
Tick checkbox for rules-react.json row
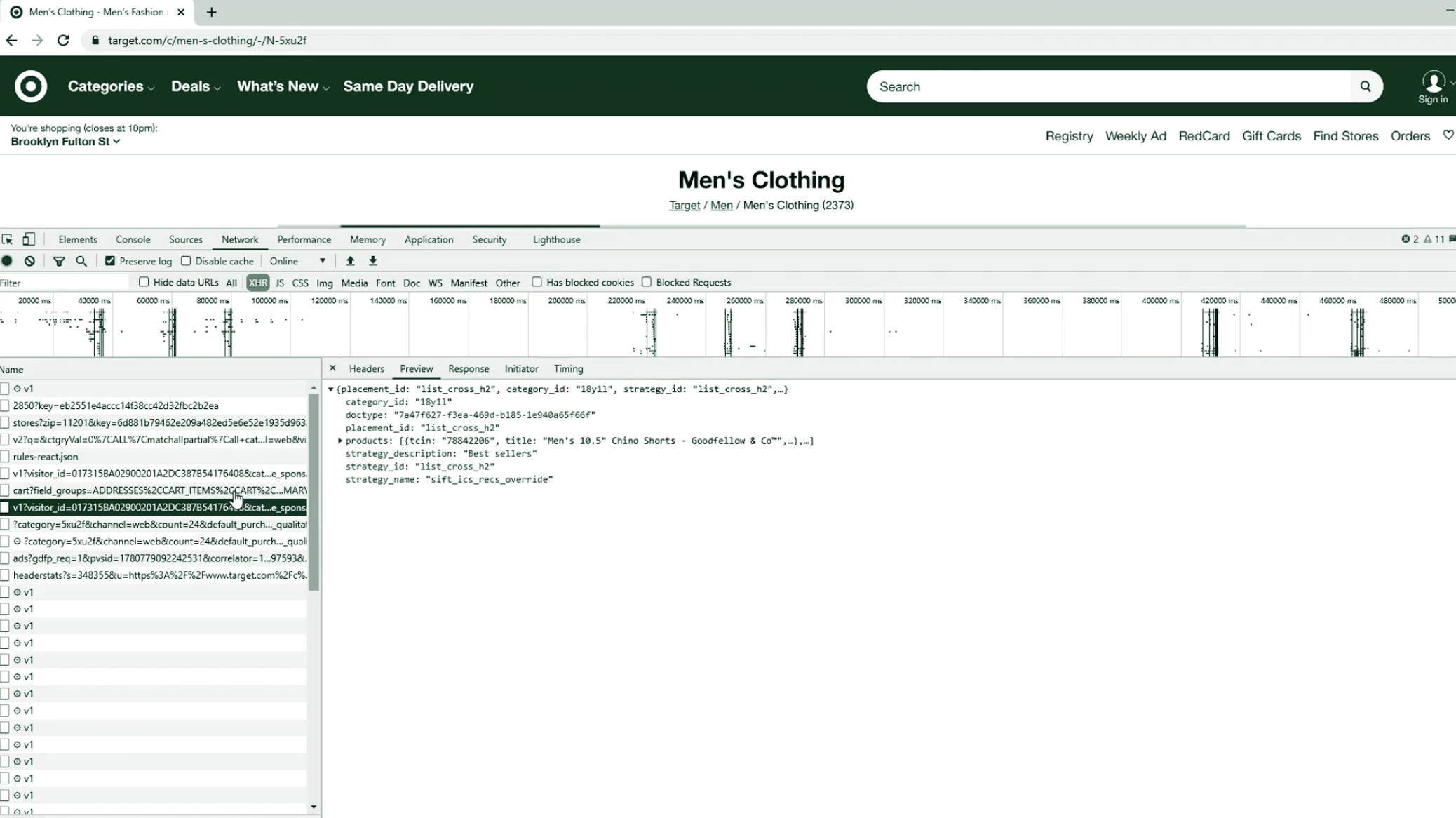click(x=5, y=457)
